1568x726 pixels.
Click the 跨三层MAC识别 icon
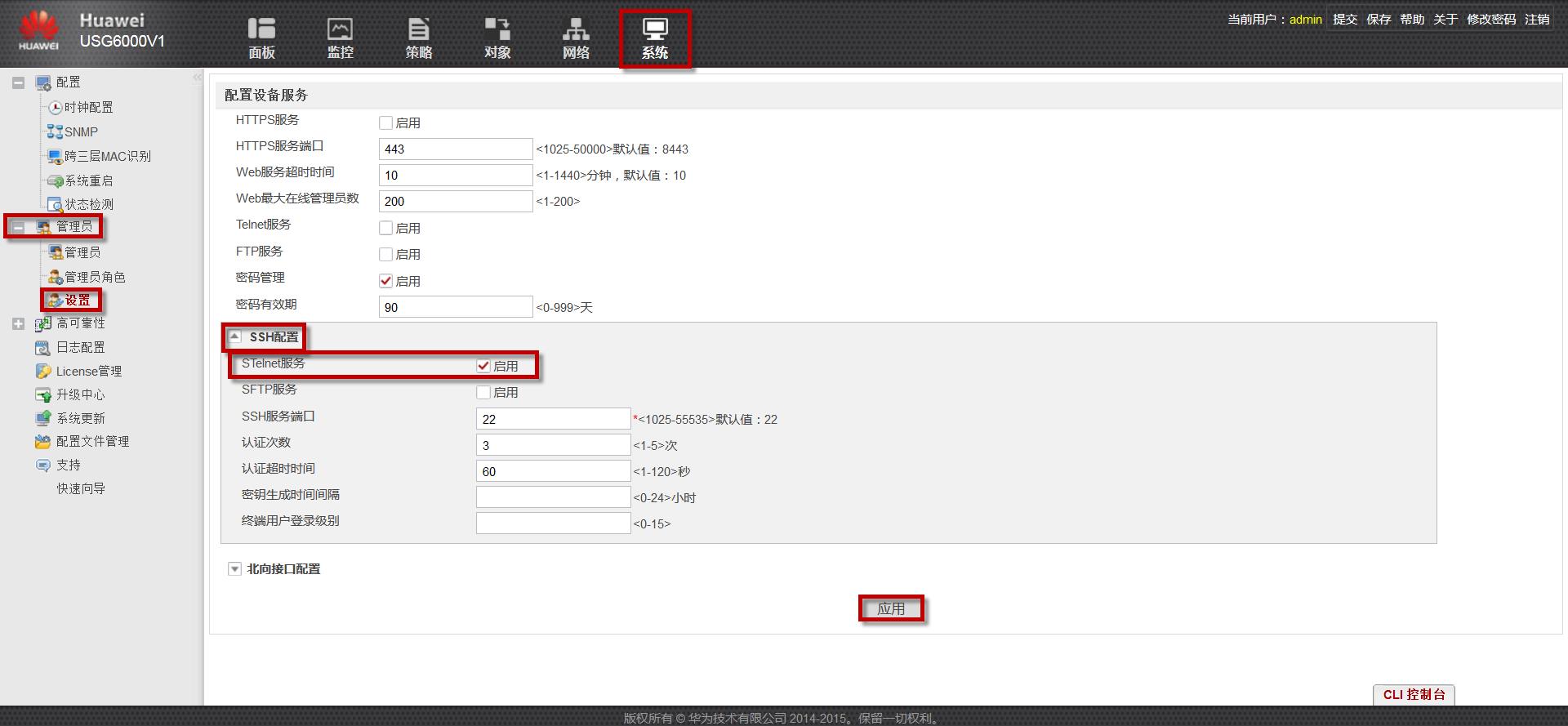pos(56,156)
